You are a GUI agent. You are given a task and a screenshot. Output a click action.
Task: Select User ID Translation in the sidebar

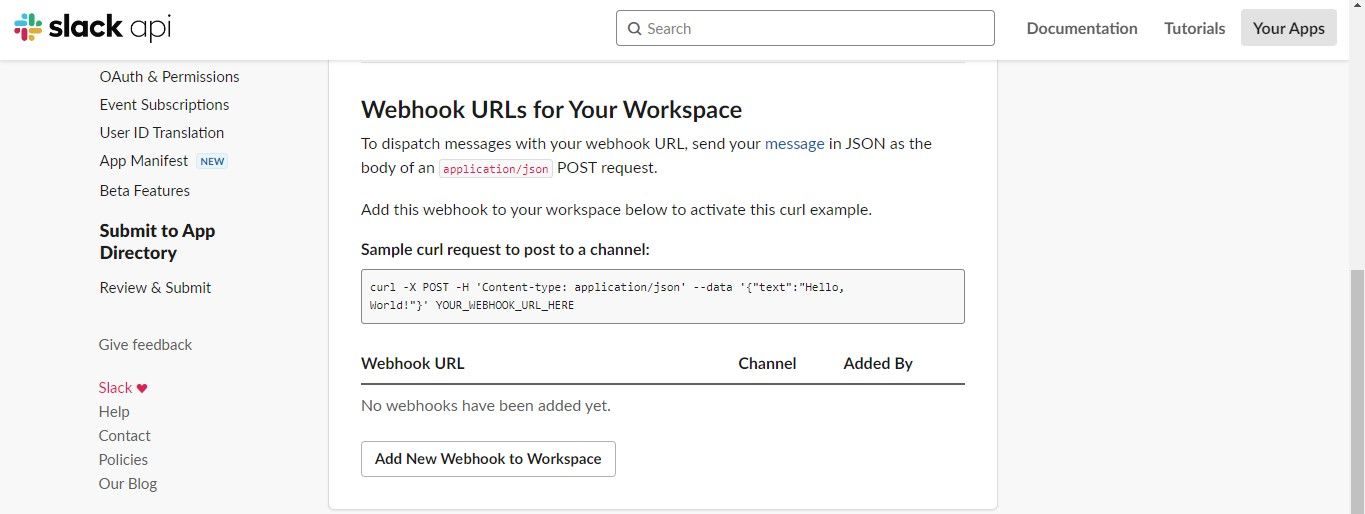(161, 133)
